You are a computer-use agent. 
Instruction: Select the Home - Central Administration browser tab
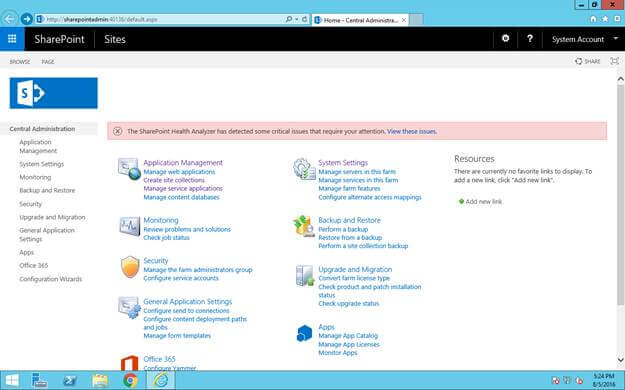(360, 20)
